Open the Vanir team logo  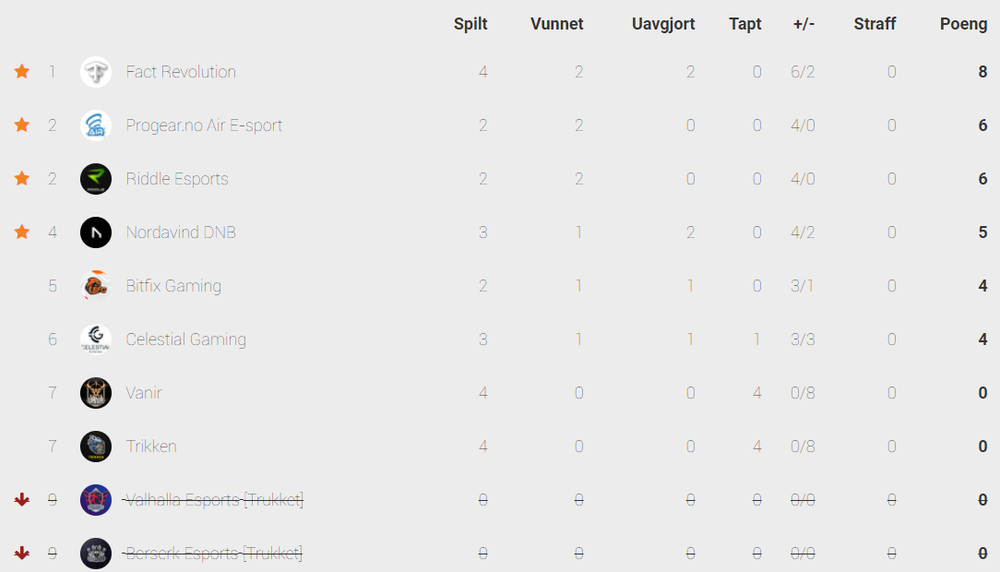pyautogui.click(x=96, y=393)
